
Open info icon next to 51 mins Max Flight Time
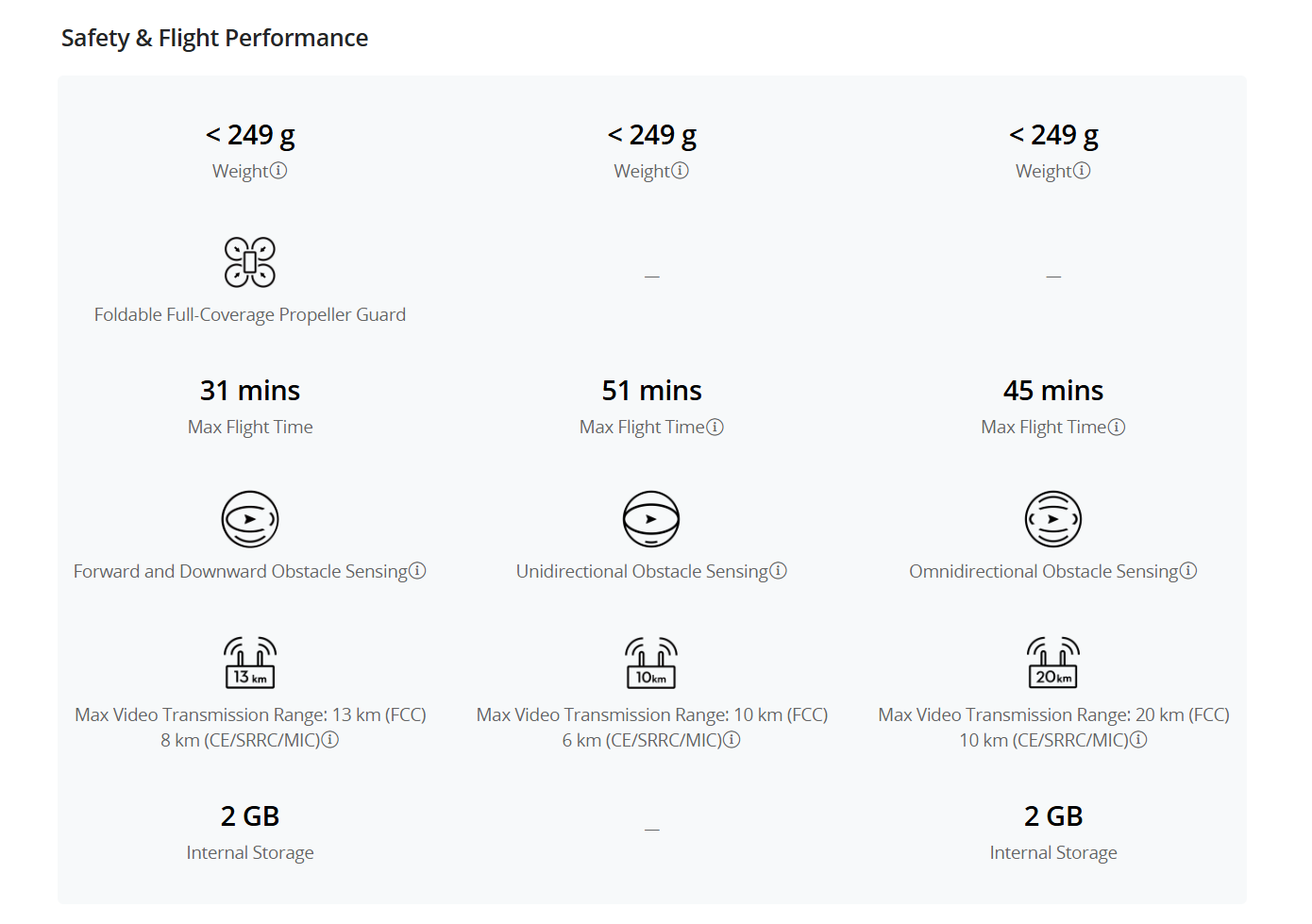pyautogui.click(x=715, y=427)
